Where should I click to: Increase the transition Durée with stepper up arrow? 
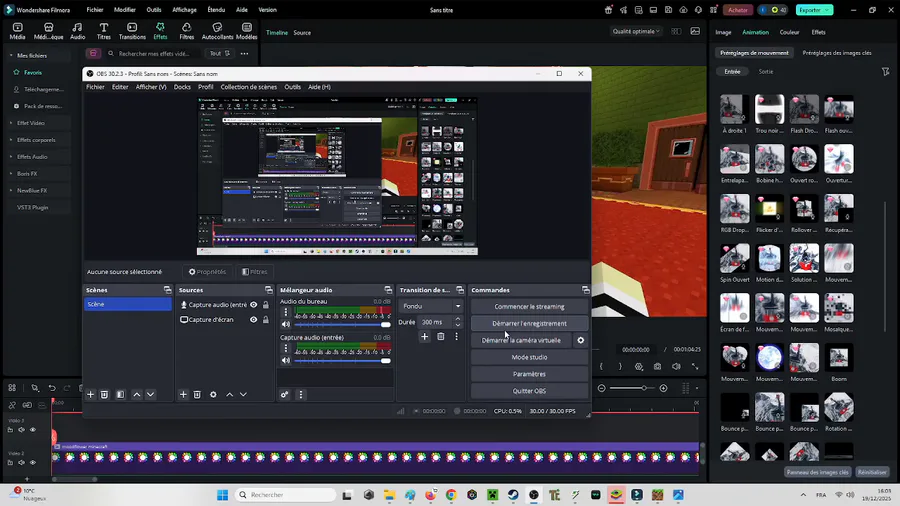pos(457,319)
